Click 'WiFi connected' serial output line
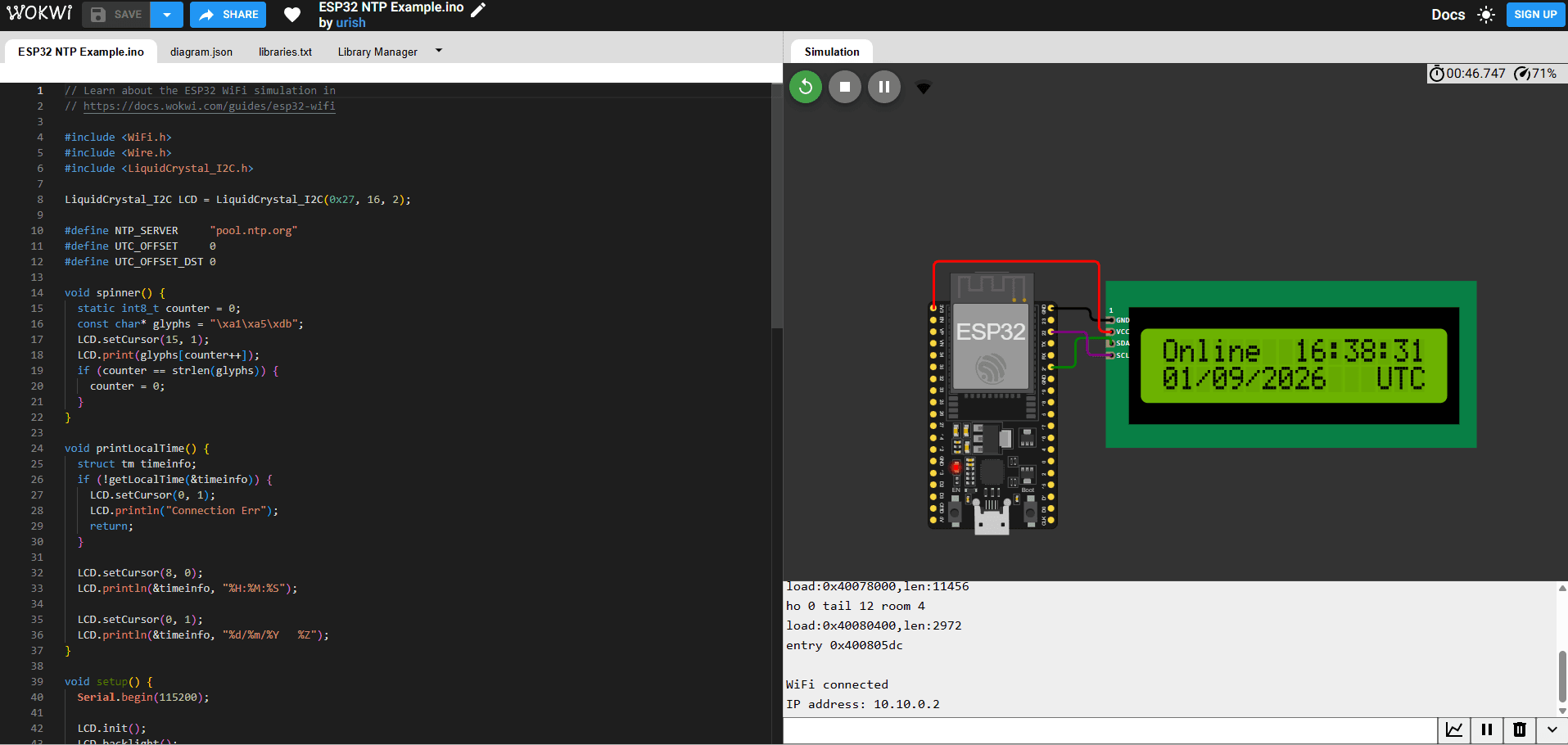 tap(837, 684)
